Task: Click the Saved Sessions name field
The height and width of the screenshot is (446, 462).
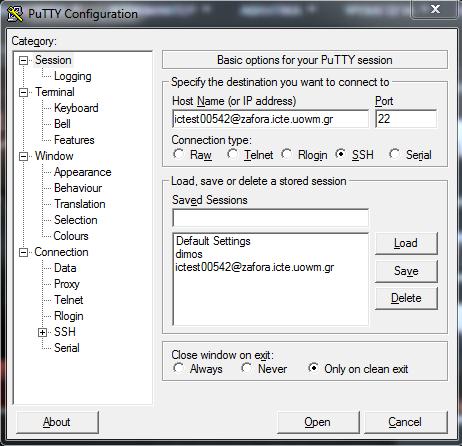Action: (x=270, y=218)
